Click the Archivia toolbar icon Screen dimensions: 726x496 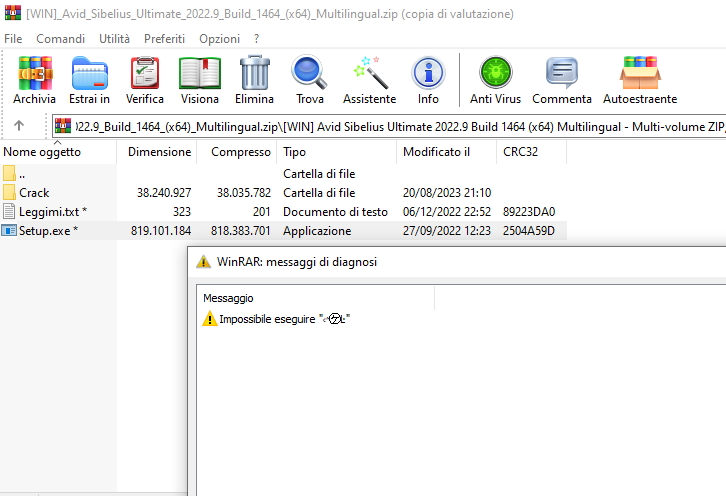[35, 73]
